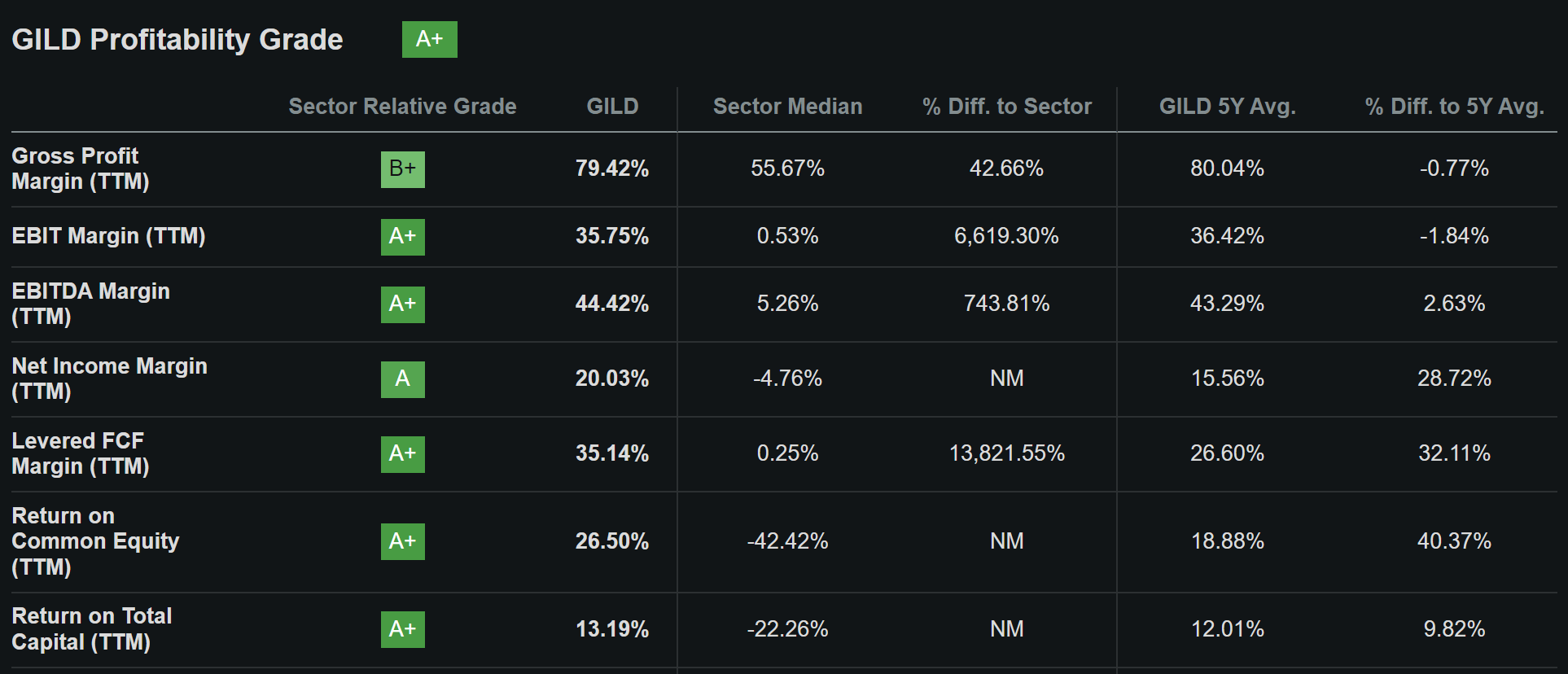The image size is (1568, 674).
Task: Open the Gross Profit Margin (TTM) metric
Action: click(x=80, y=168)
